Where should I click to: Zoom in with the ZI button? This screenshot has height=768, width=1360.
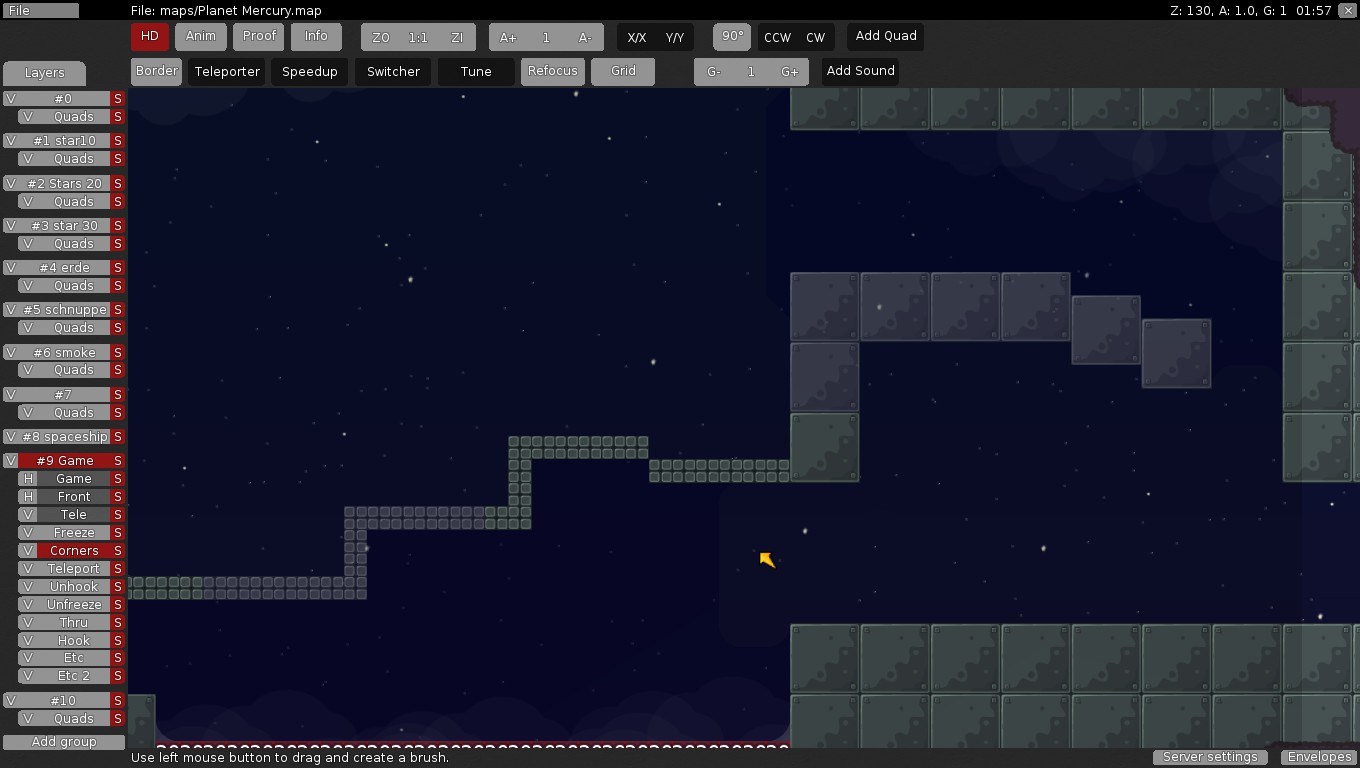[457, 37]
